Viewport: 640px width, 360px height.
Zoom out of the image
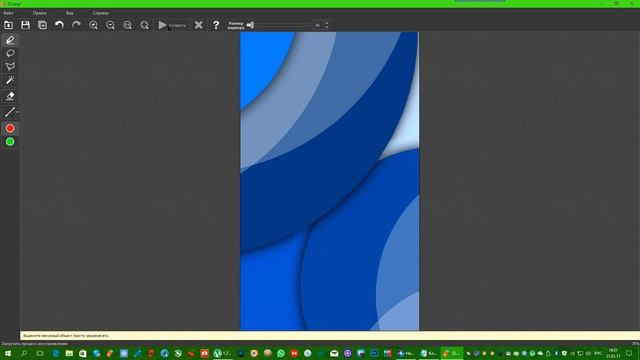(x=110, y=25)
